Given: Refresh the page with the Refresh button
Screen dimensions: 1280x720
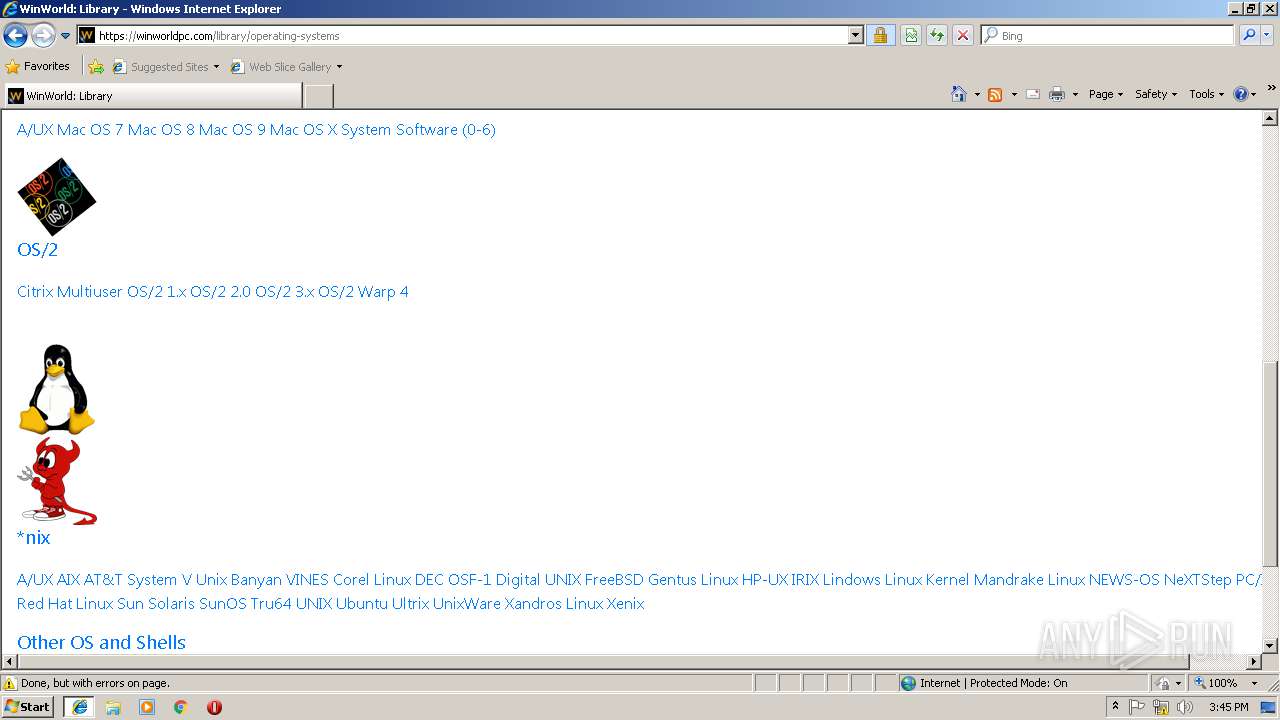Looking at the screenshot, I should 937,35.
